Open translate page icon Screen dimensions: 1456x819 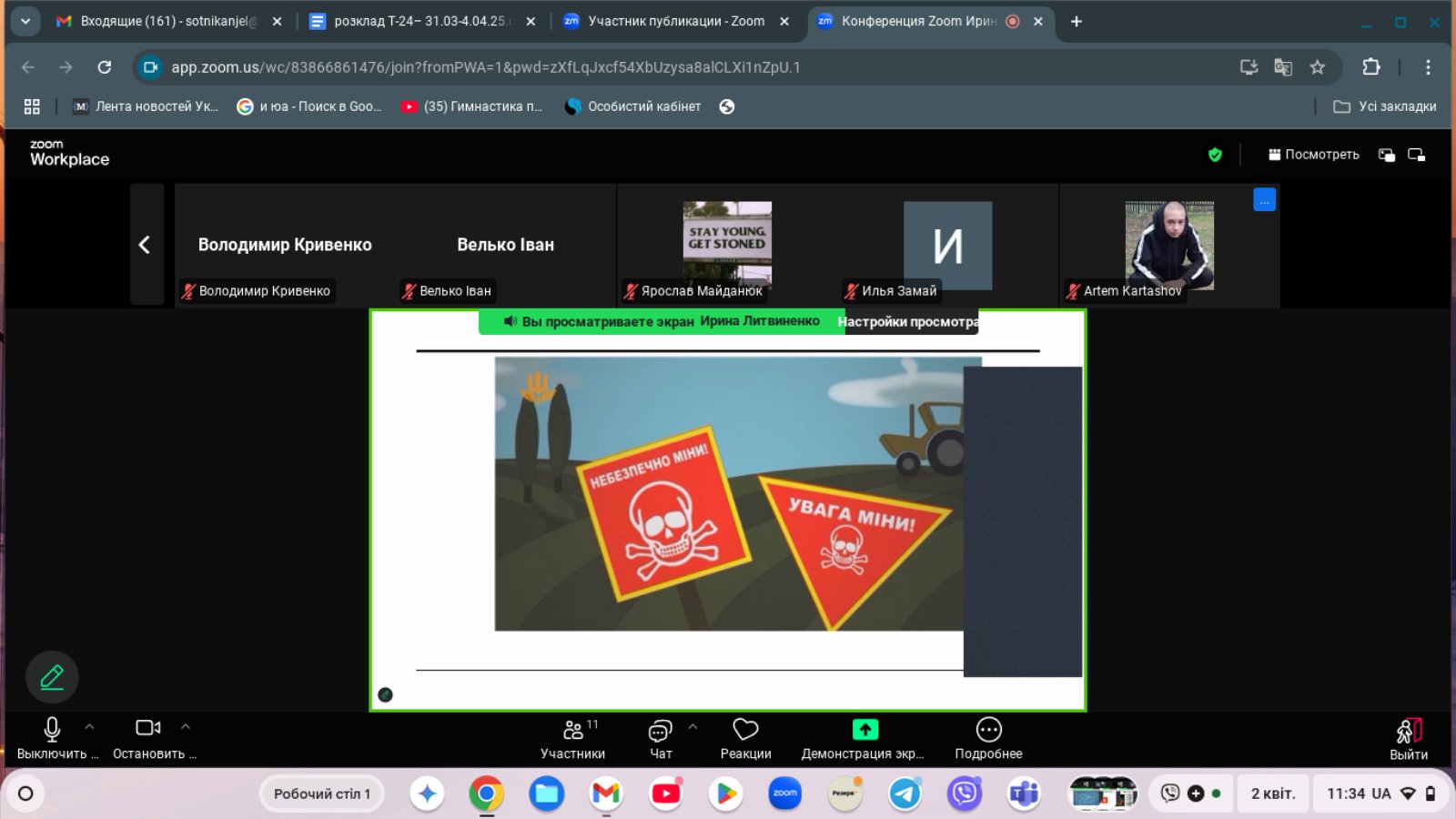click(1283, 67)
